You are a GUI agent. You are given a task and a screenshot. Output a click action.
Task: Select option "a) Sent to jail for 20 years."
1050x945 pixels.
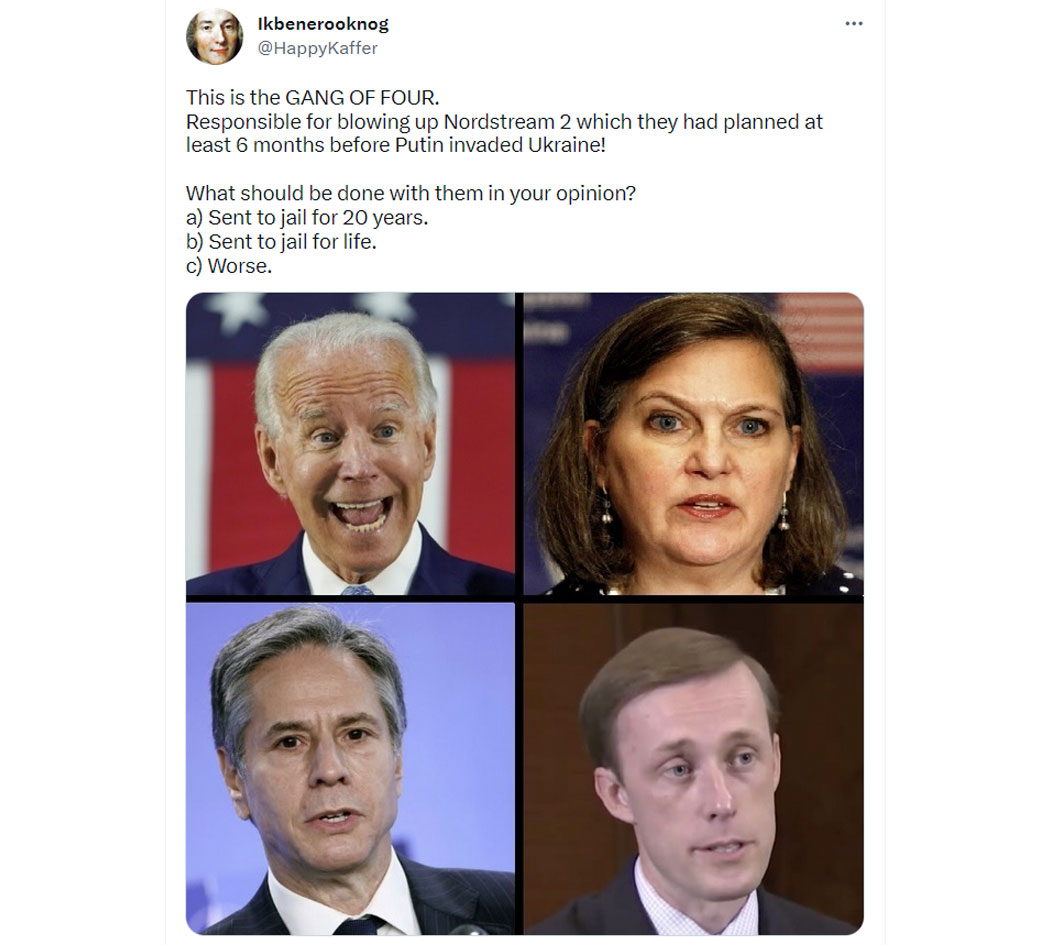pos(307,218)
